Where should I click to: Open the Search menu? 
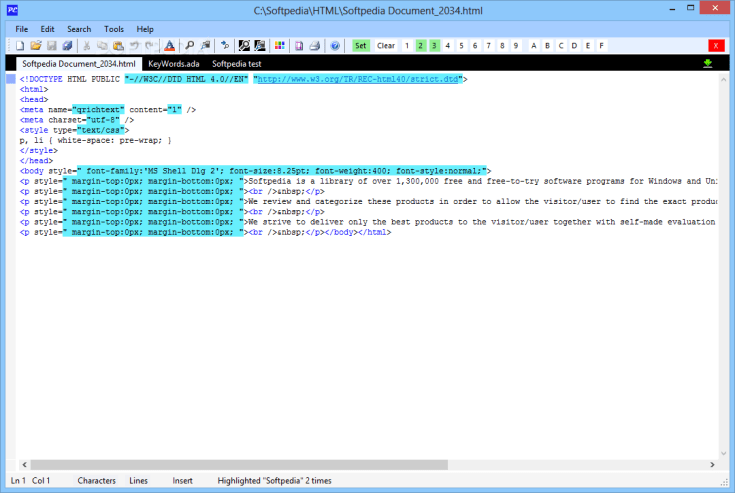(79, 29)
